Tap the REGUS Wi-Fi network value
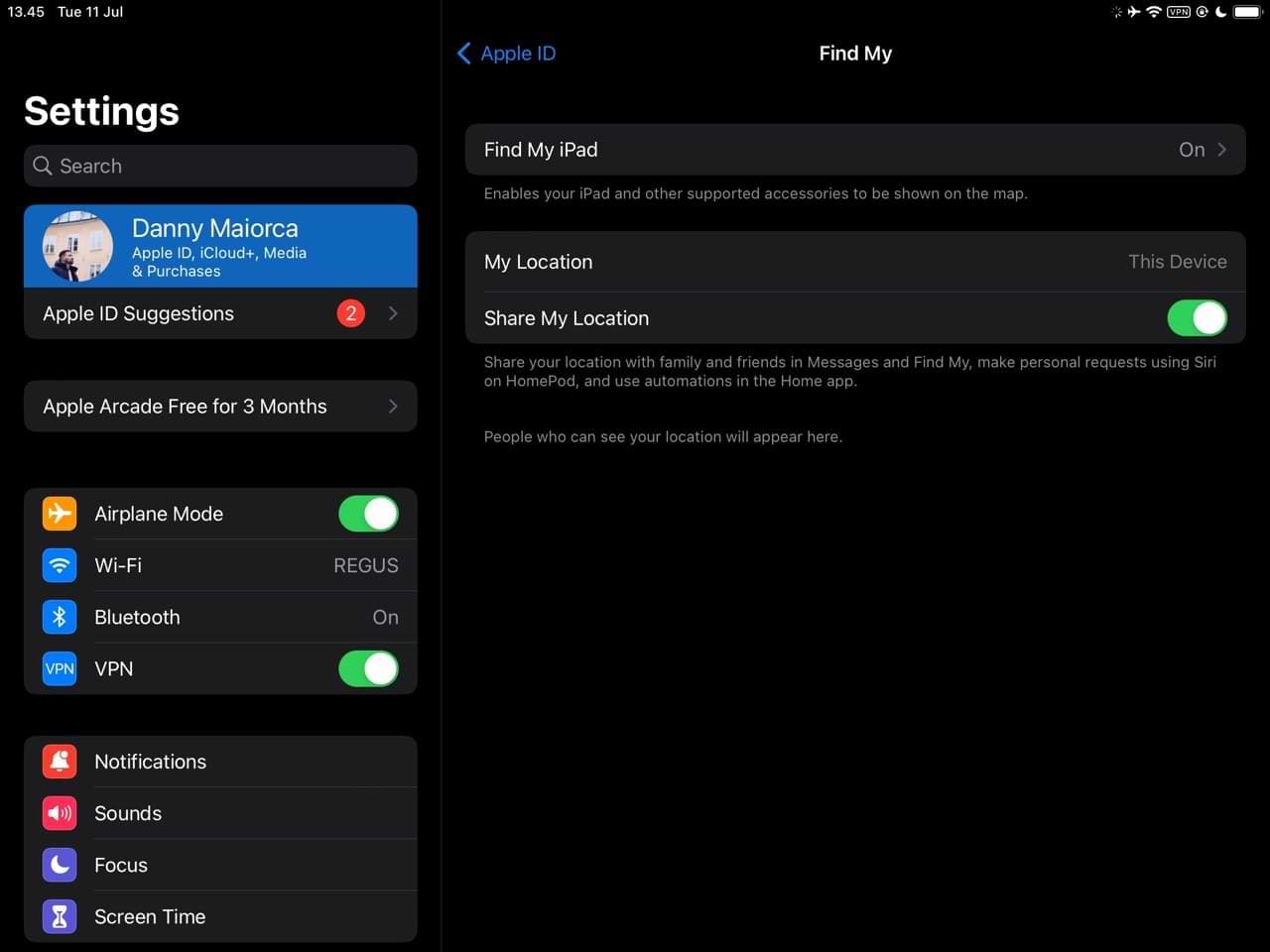 [366, 565]
